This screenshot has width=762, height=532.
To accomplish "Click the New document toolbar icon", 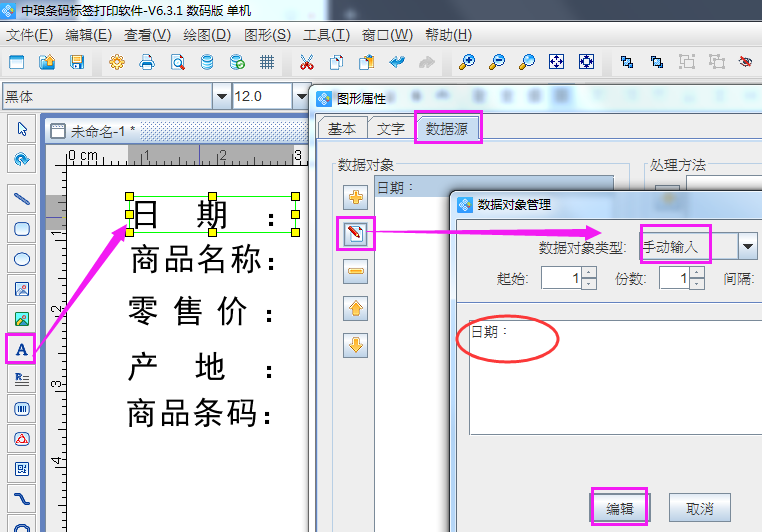I will pos(17,62).
